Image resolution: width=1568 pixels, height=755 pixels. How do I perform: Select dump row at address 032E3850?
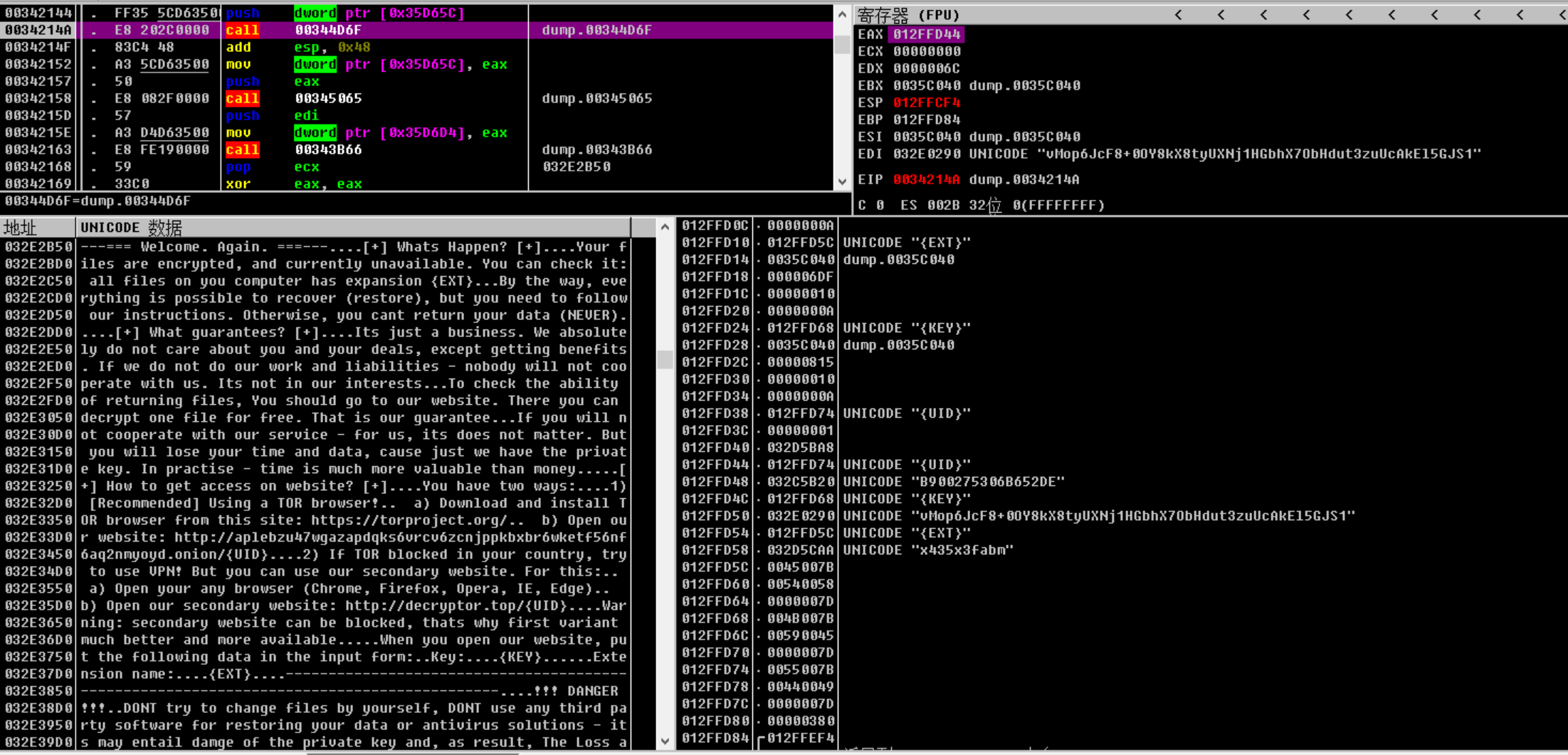point(315,691)
